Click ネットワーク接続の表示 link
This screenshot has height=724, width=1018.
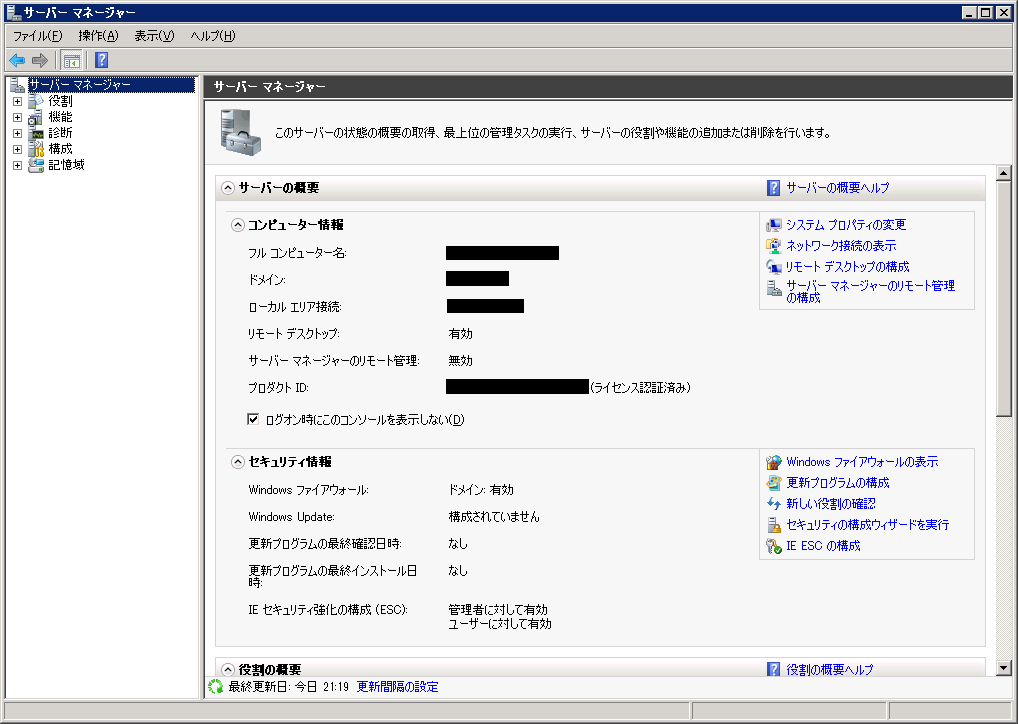pyautogui.click(x=841, y=245)
